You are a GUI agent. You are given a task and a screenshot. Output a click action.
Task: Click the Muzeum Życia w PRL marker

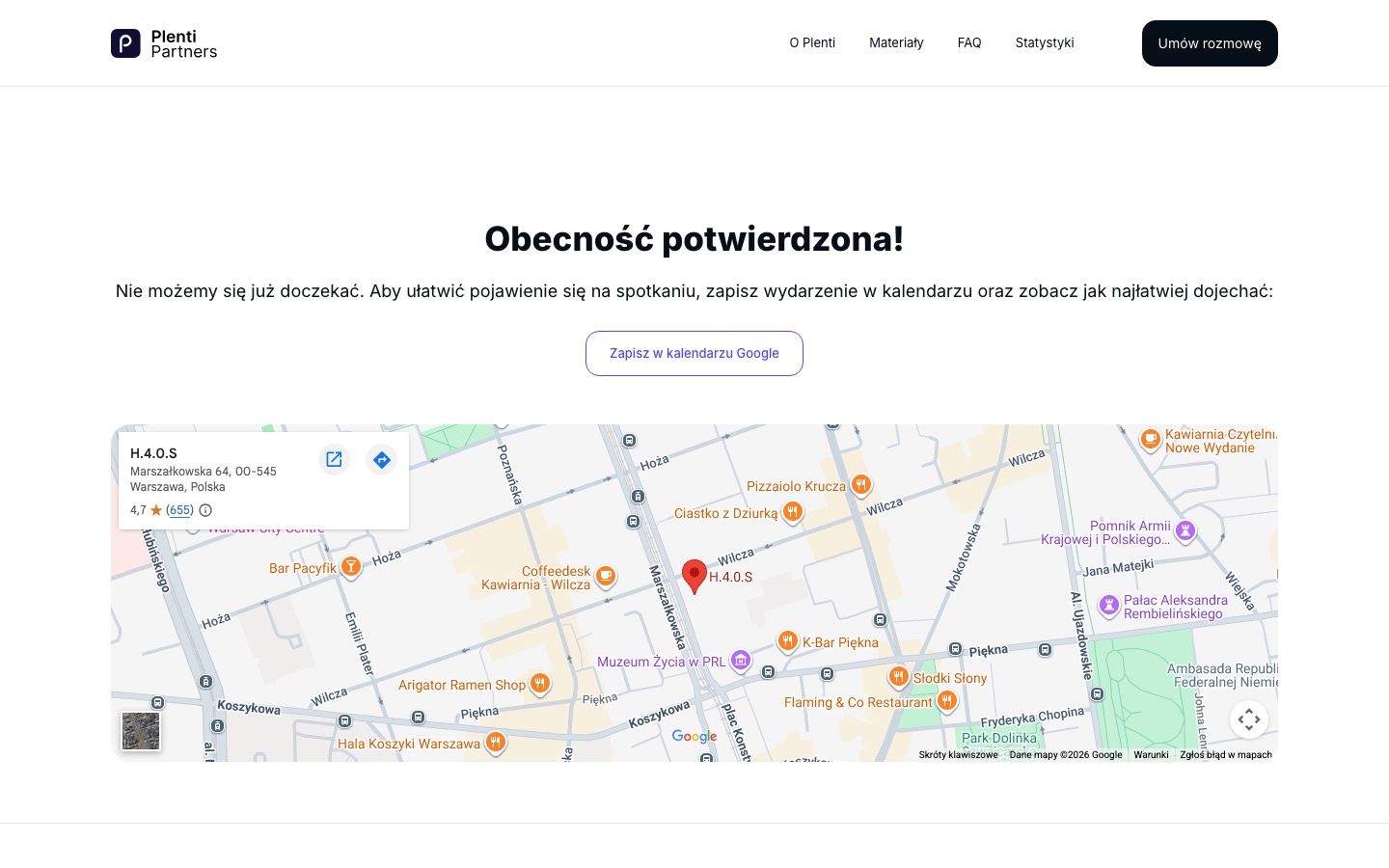741,660
